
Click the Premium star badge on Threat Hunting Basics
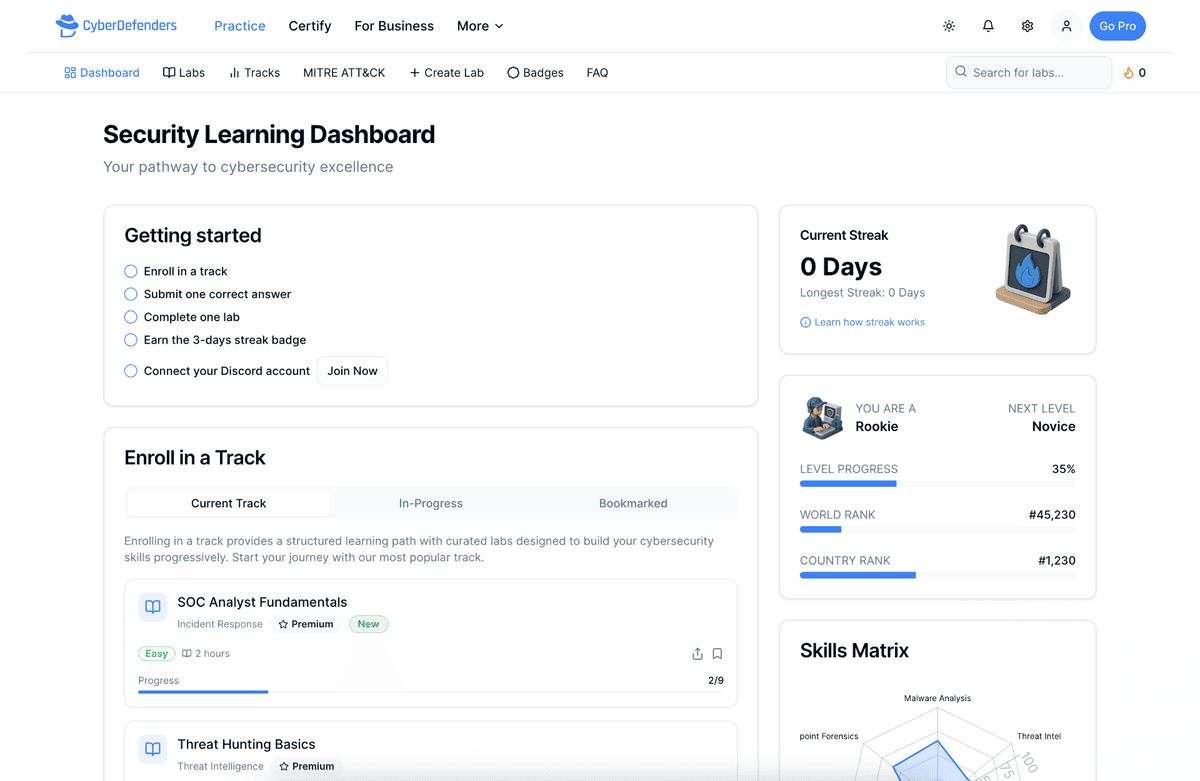pyautogui.click(x=306, y=766)
